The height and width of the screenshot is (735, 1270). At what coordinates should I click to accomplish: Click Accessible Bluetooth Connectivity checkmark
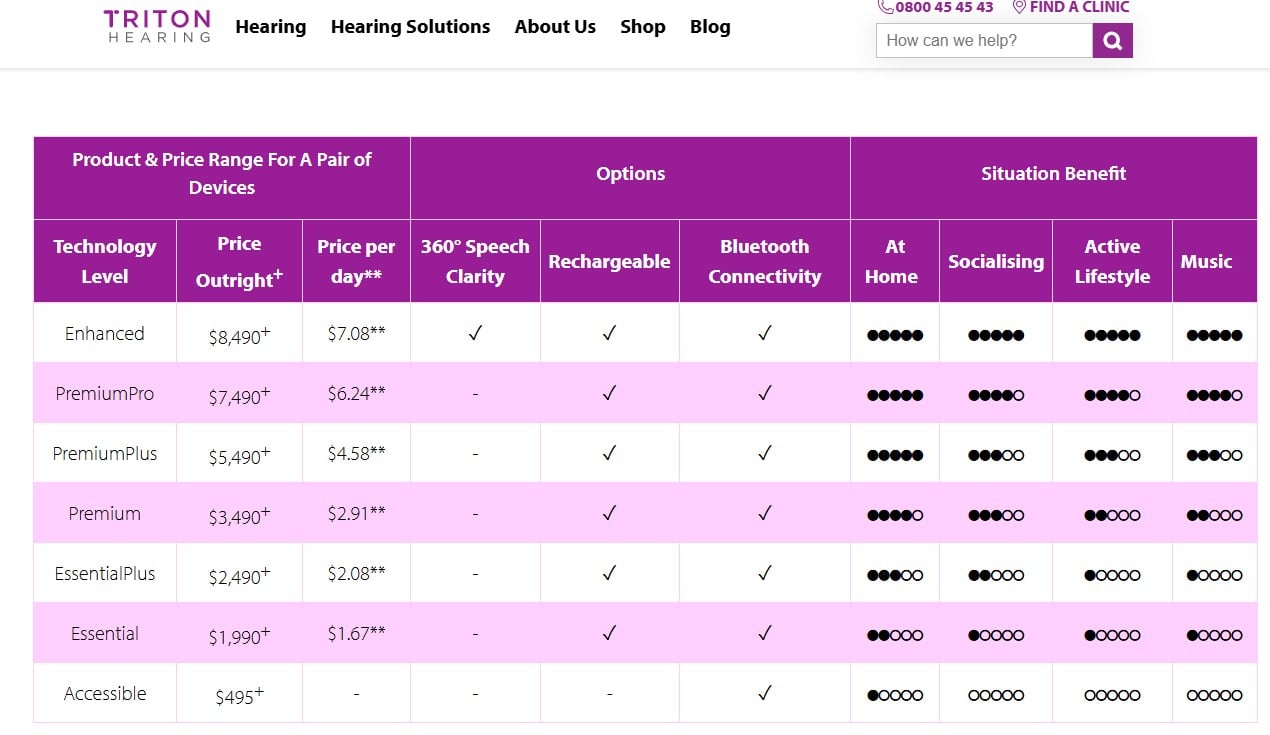pyautogui.click(x=765, y=693)
